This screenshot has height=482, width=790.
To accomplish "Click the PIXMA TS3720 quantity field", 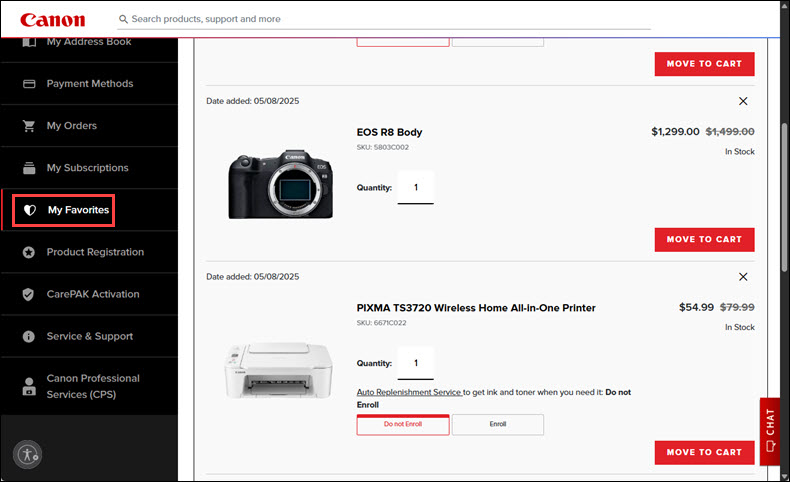I will [x=416, y=363].
